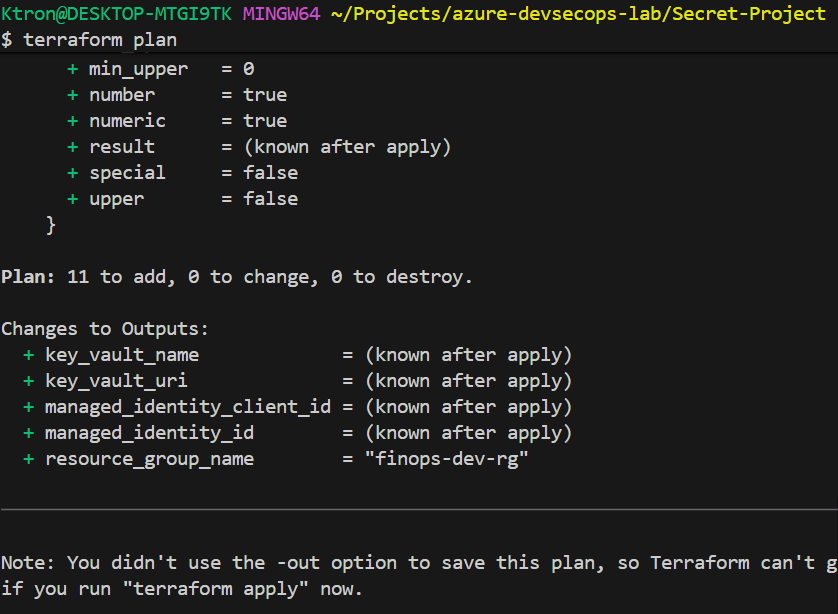Viewport: 838px width, 614px height.
Task: Click the "result" attribute name
Action: (x=122, y=147)
